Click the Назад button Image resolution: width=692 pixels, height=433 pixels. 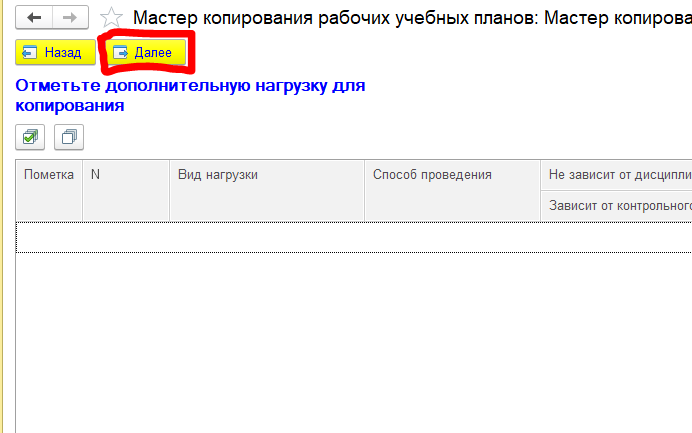pyautogui.click(x=56, y=53)
